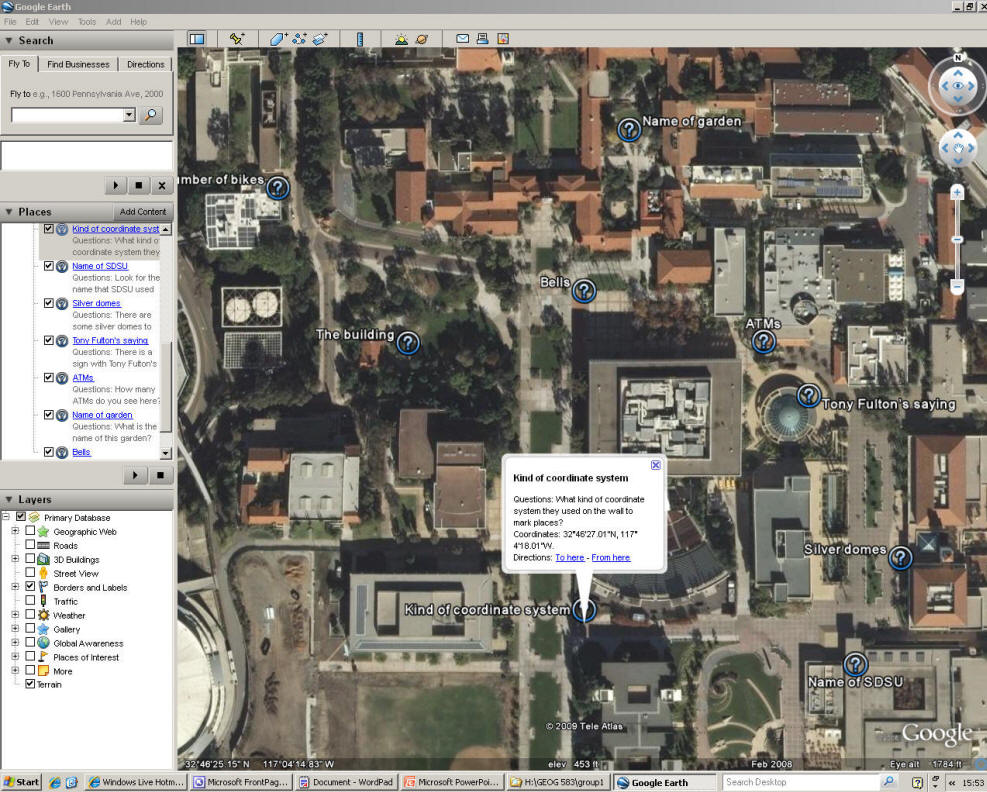
Task: Play tour button under Places list
Action: click(x=135, y=475)
